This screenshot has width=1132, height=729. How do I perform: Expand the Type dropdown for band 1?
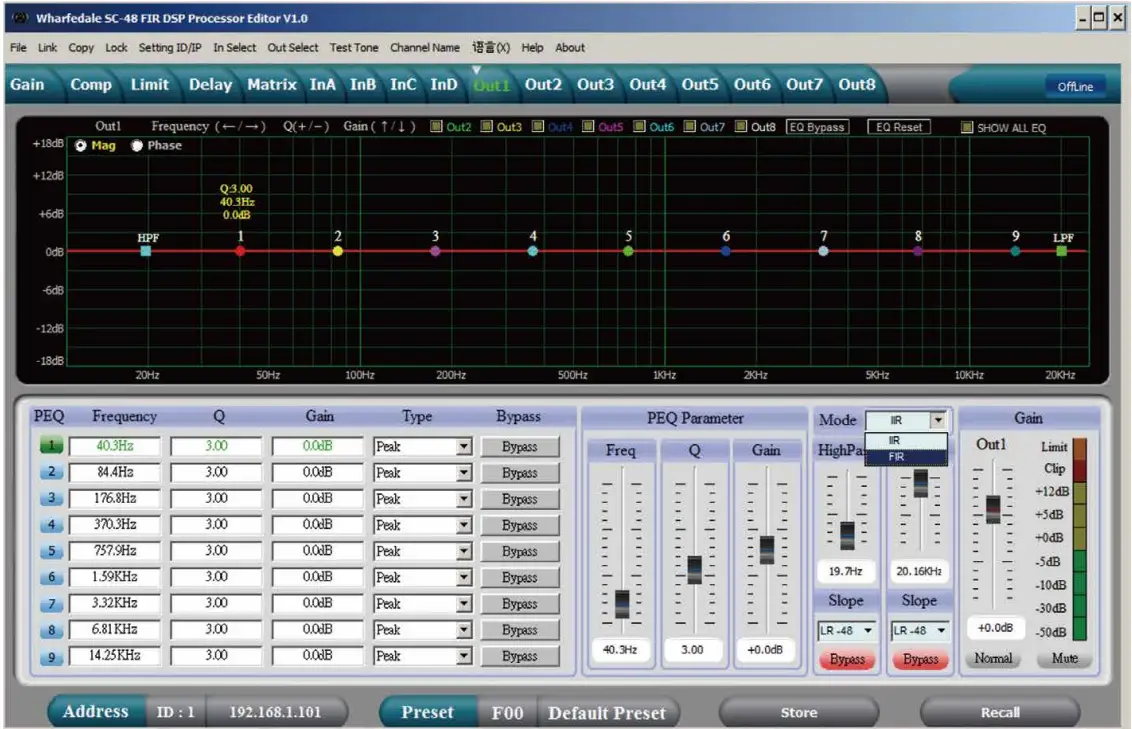[x=464, y=447]
